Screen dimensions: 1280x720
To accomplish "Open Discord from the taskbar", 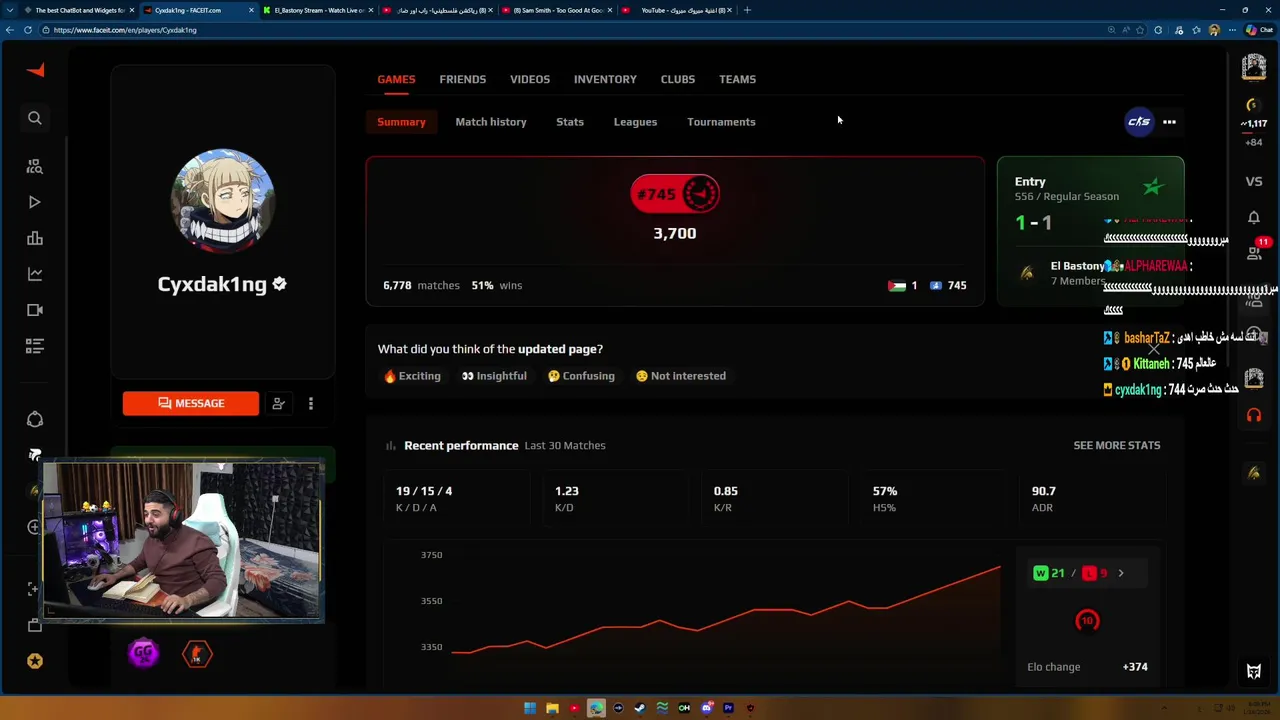I will 706,708.
